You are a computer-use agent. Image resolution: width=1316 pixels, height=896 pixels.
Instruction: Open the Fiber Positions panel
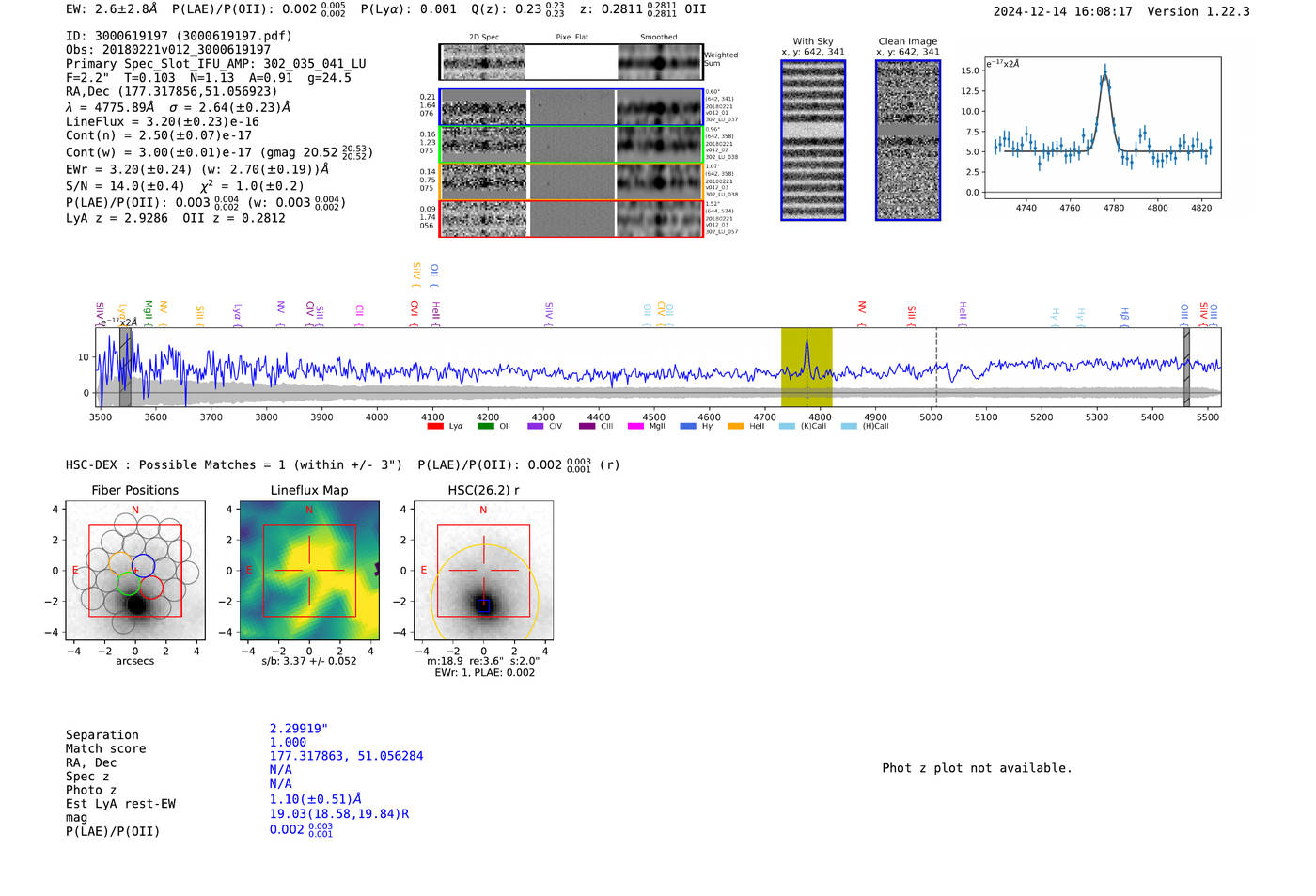135,571
